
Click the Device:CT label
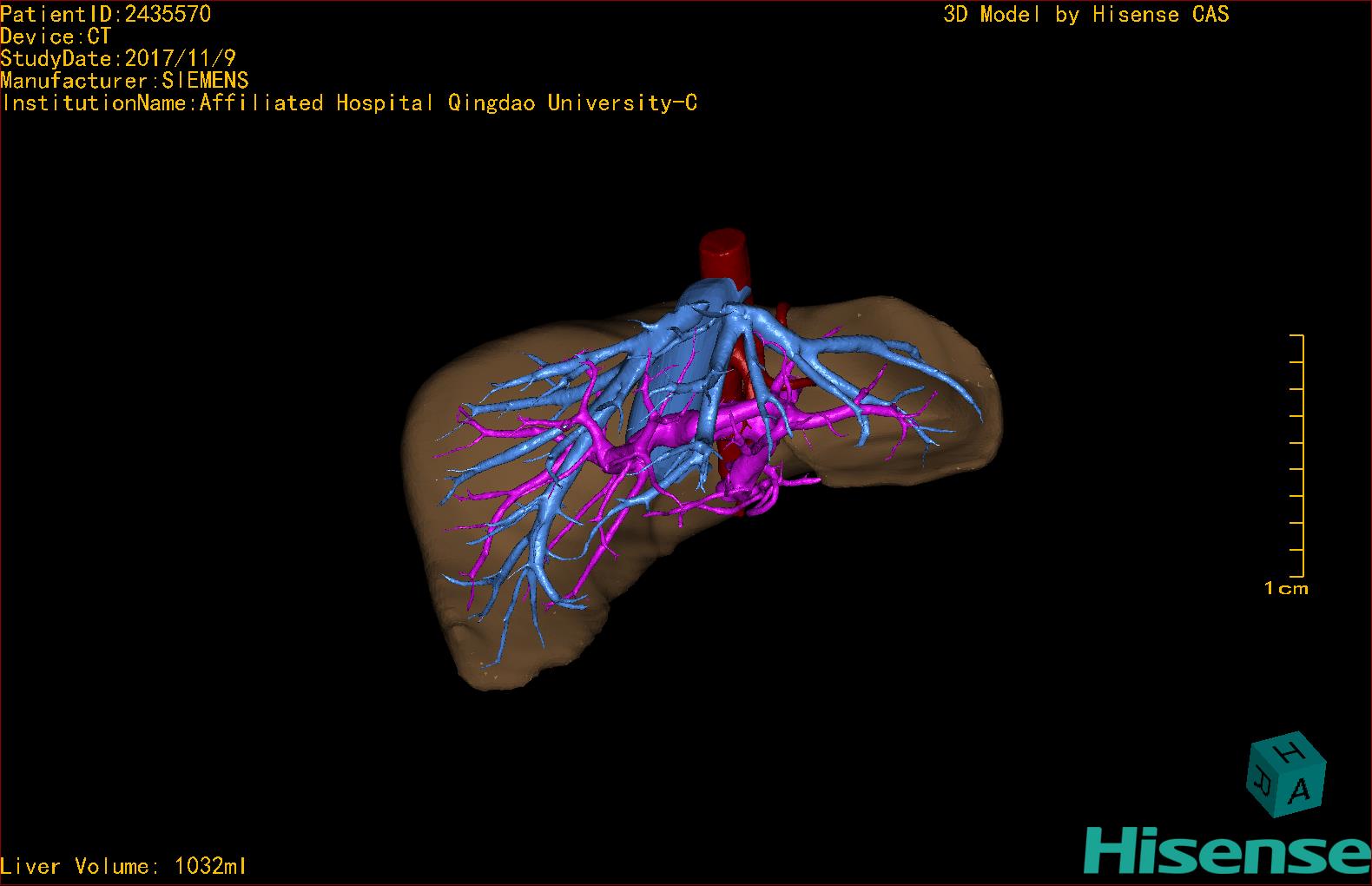[56, 36]
